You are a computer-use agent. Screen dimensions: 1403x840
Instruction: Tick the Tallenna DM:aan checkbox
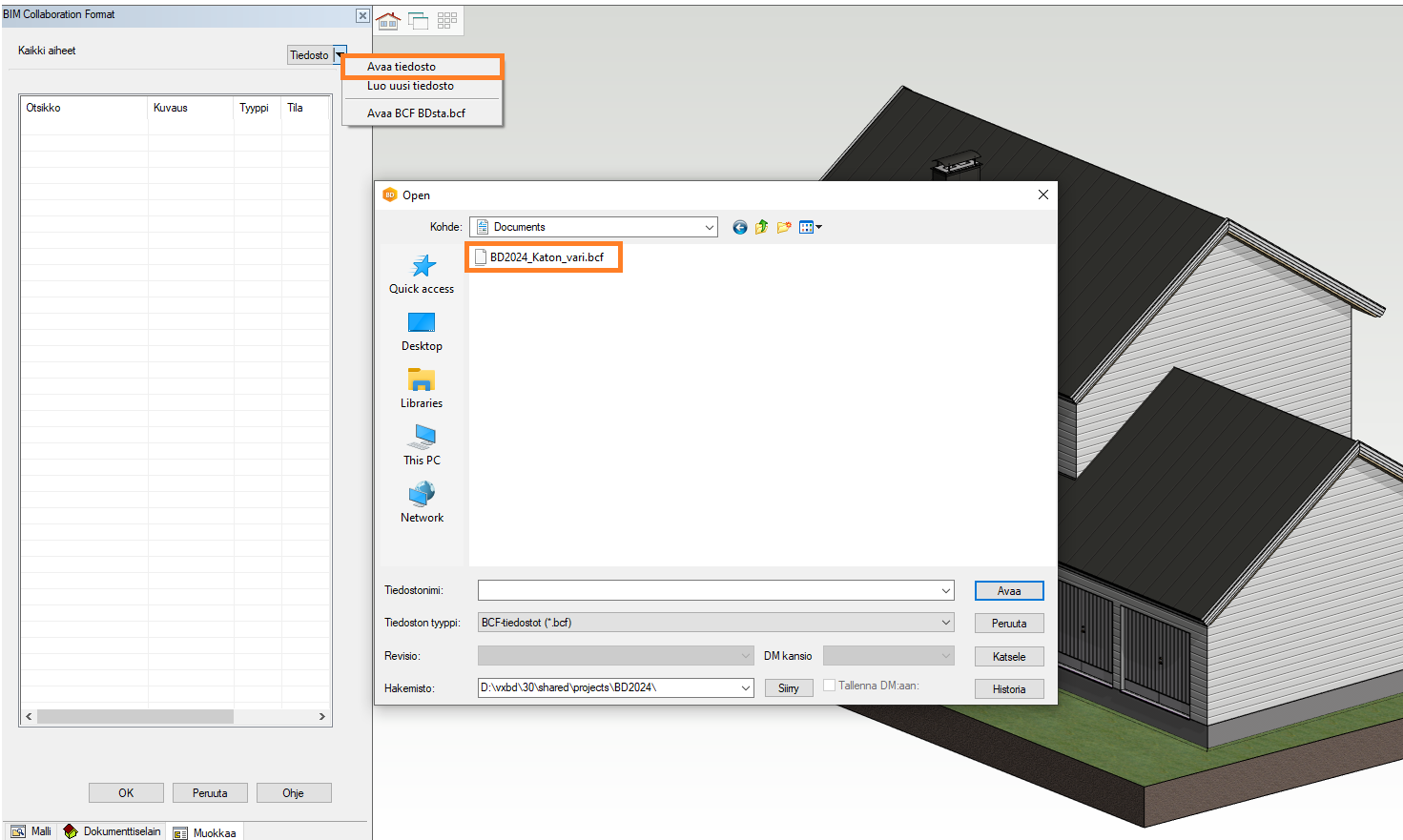[829, 686]
